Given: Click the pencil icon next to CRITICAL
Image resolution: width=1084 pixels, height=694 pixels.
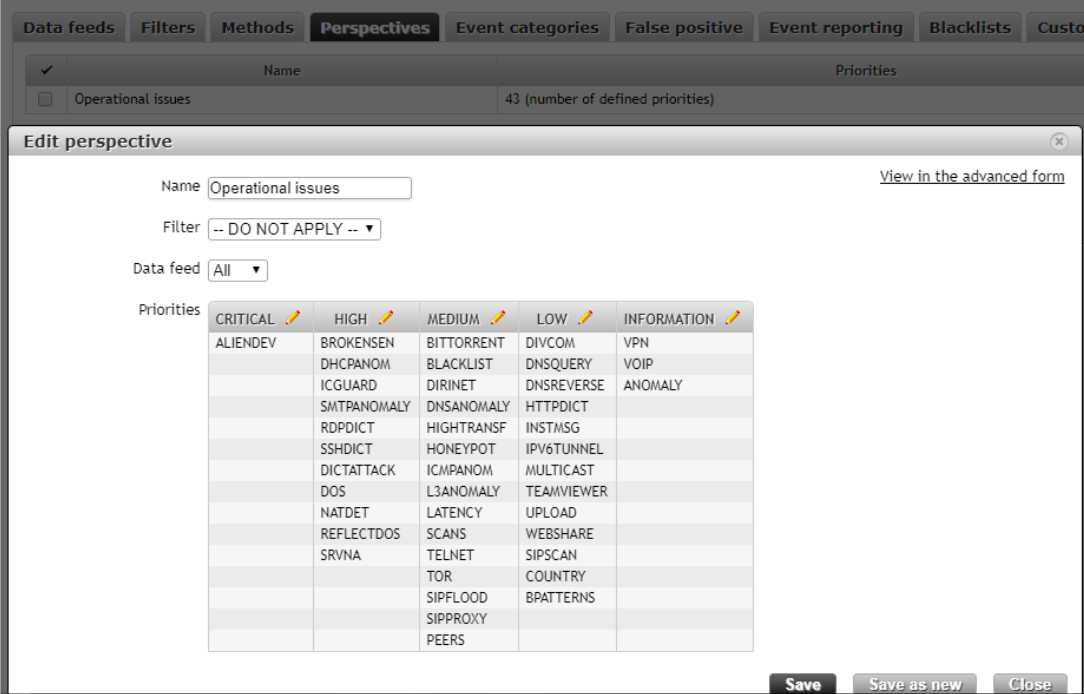Looking at the screenshot, I should [x=292, y=318].
